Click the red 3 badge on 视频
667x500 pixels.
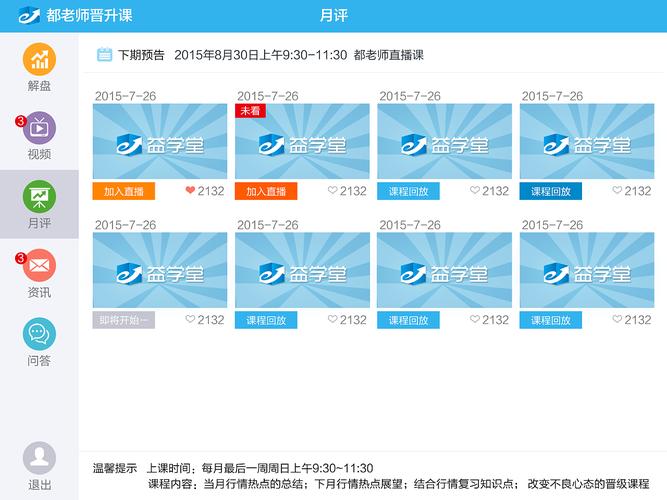[x=20, y=121]
